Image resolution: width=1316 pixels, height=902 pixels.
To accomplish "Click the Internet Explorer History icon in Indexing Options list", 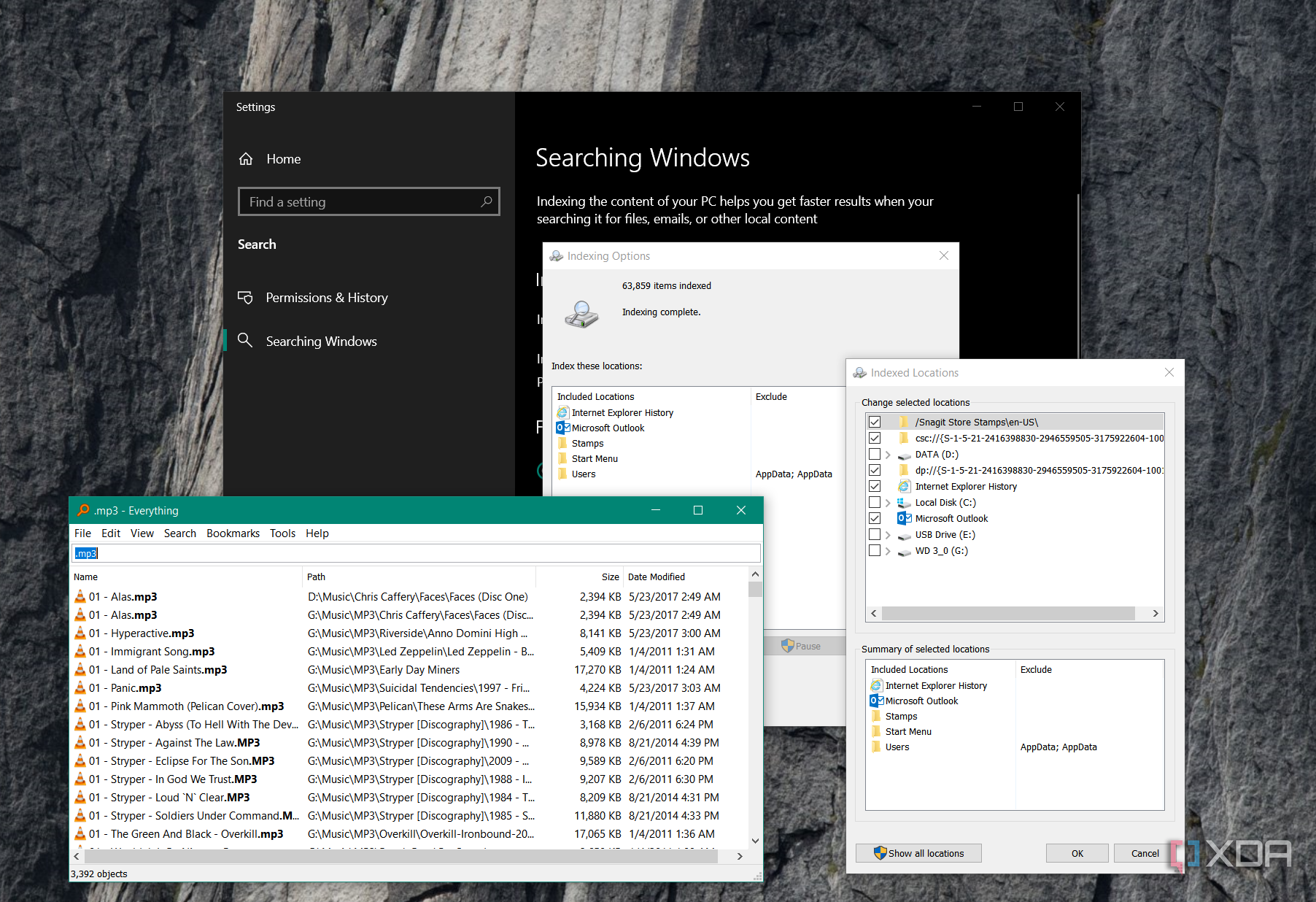I will click(562, 412).
